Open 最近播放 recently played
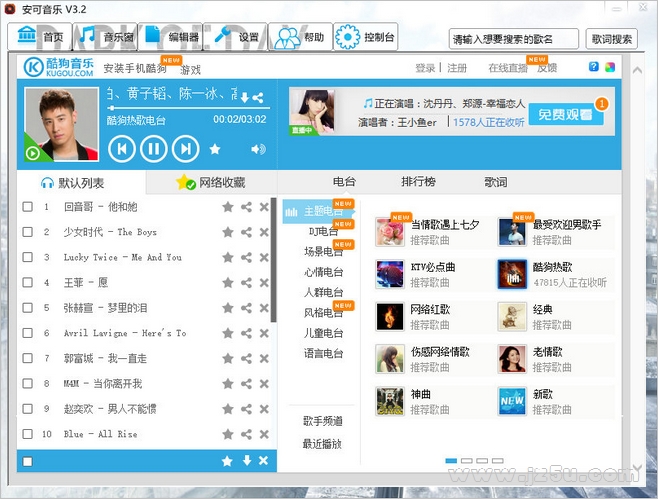The width and height of the screenshot is (658, 499). [x=322, y=444]
